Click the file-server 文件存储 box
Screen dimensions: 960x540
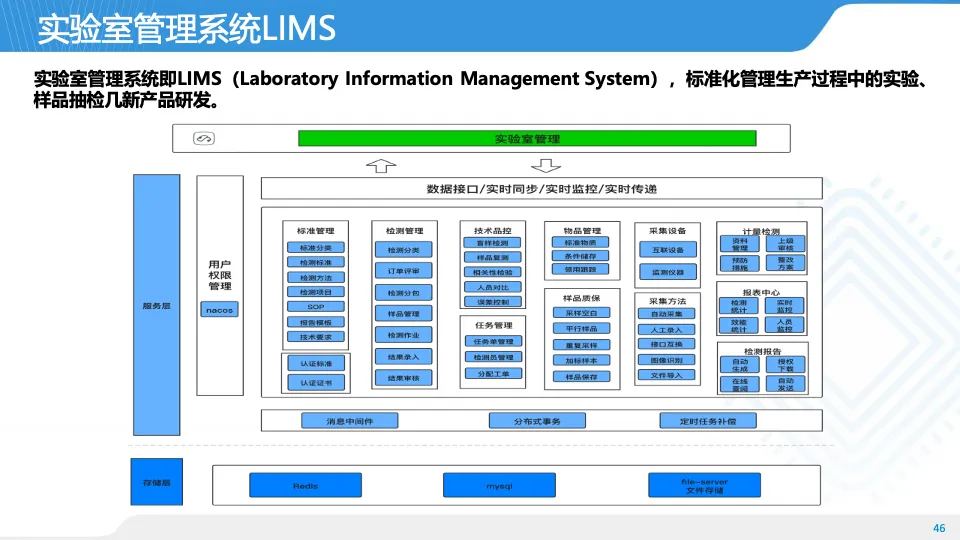704,485
